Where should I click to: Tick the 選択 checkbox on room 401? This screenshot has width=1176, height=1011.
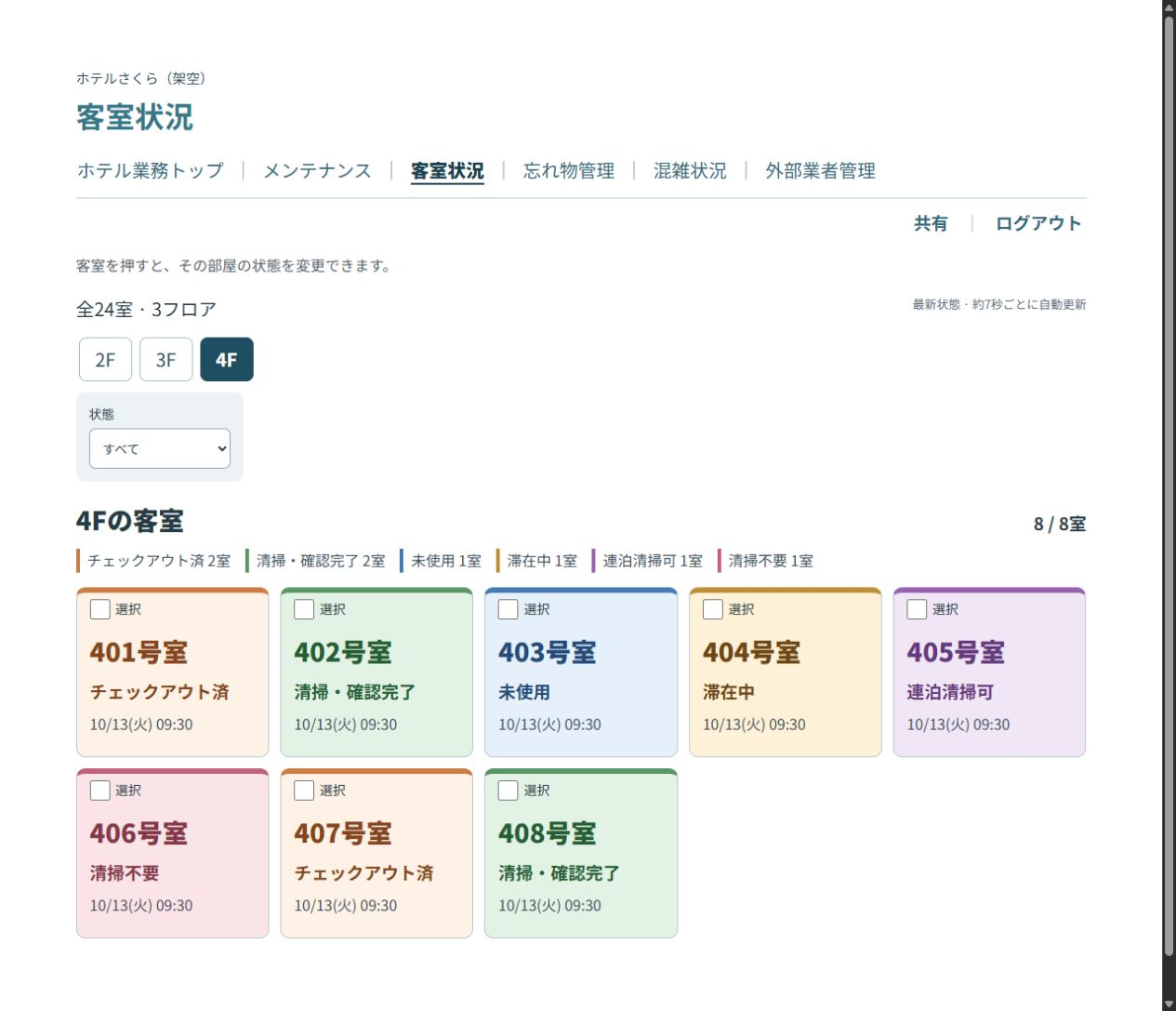point(99,609)
